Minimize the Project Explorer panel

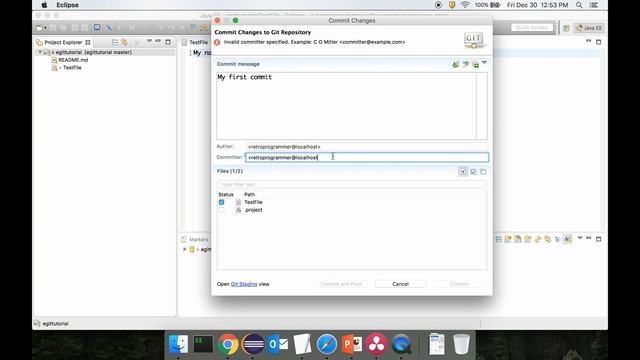tap(158, 41)
